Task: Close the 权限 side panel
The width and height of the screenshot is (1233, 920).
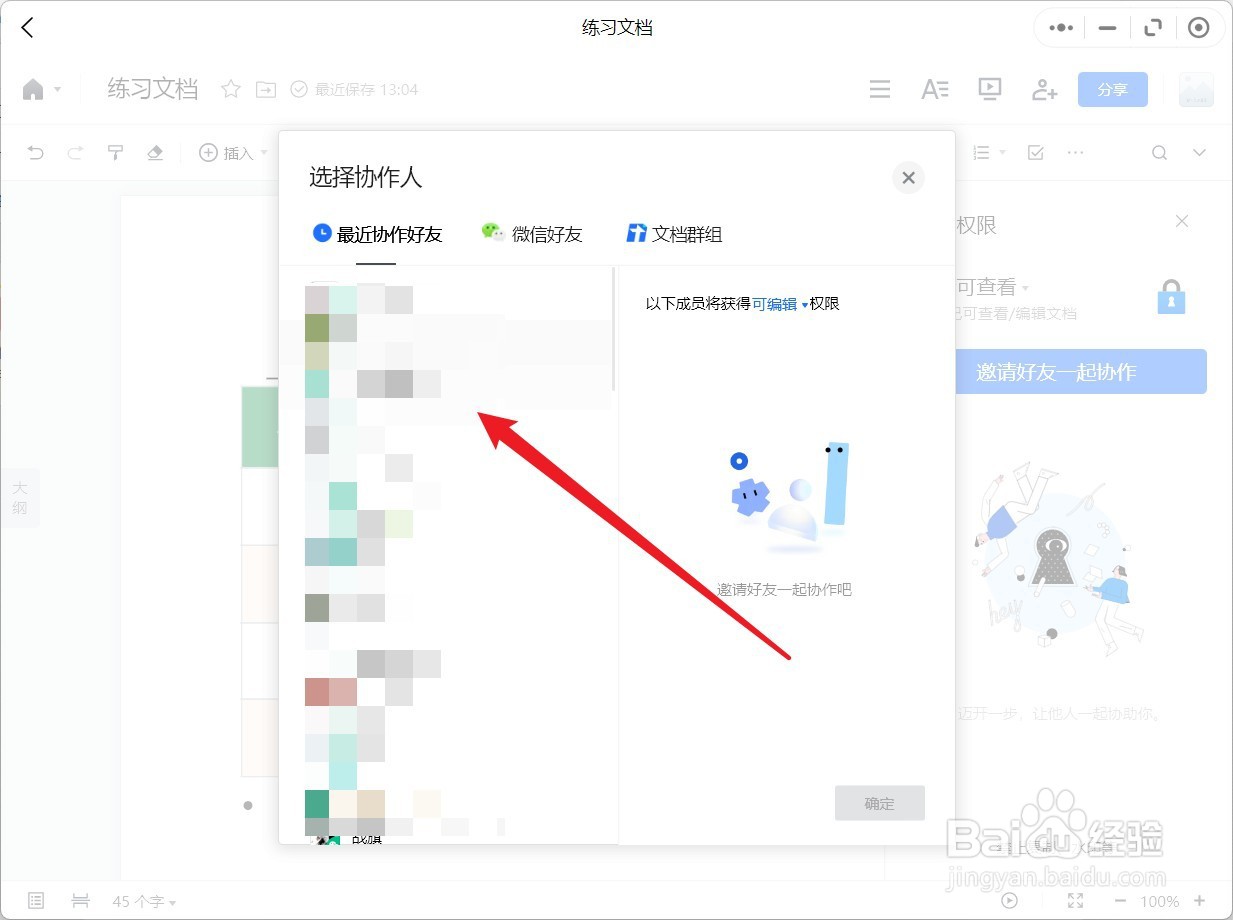Action: point(1182,221)
